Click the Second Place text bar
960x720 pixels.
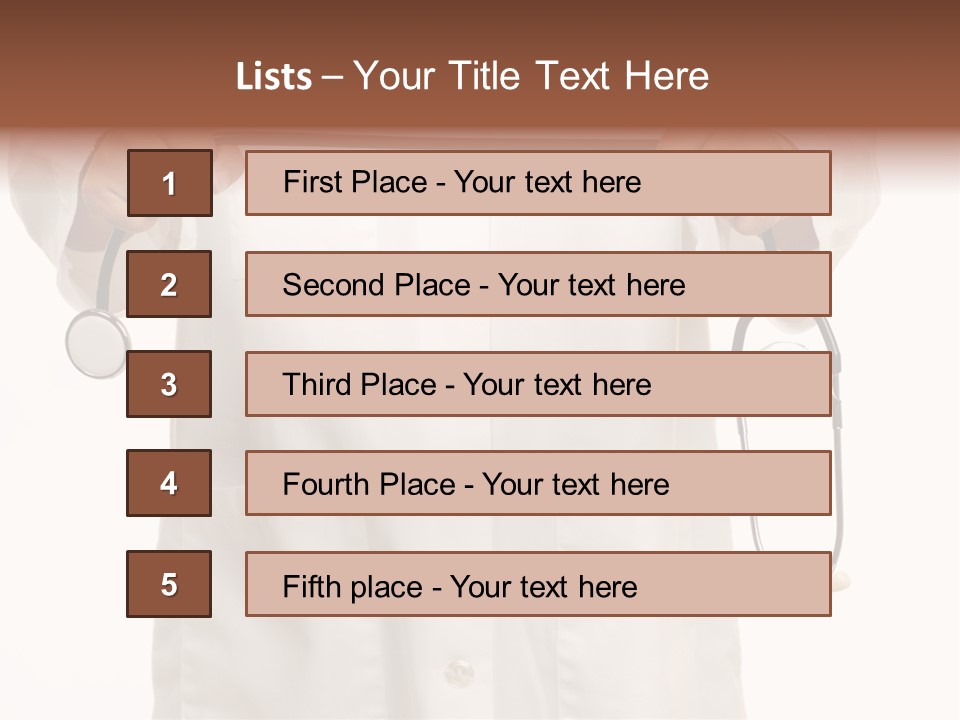pos(538,284)
